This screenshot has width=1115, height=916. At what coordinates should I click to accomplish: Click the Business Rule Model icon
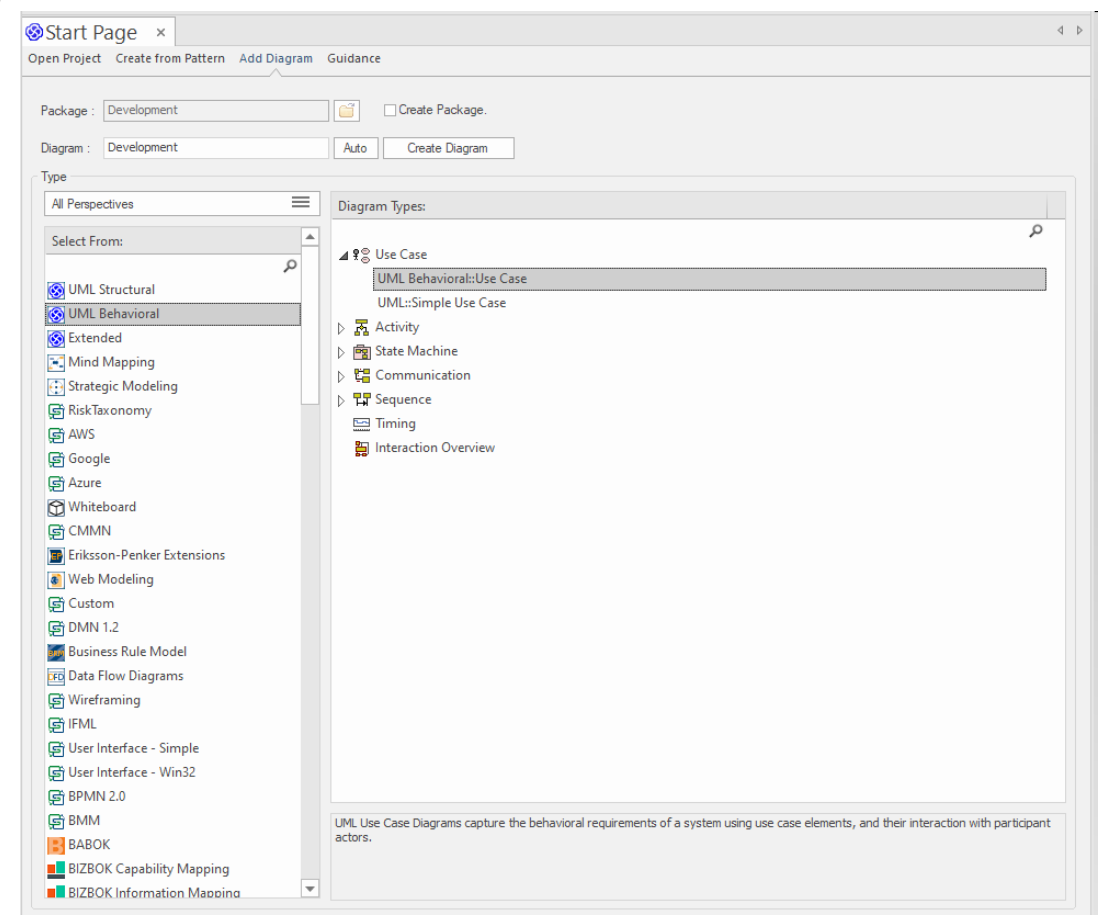coord(55,652)
